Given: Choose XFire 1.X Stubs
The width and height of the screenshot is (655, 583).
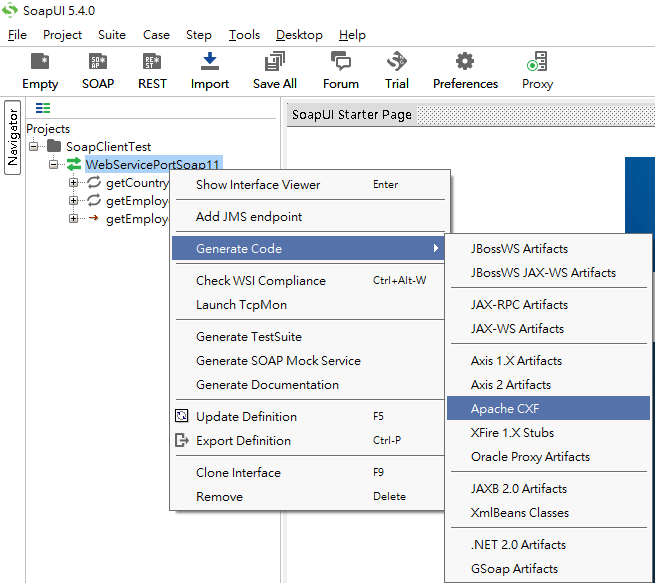Looking at the screenshot, I should pos(548,432).
